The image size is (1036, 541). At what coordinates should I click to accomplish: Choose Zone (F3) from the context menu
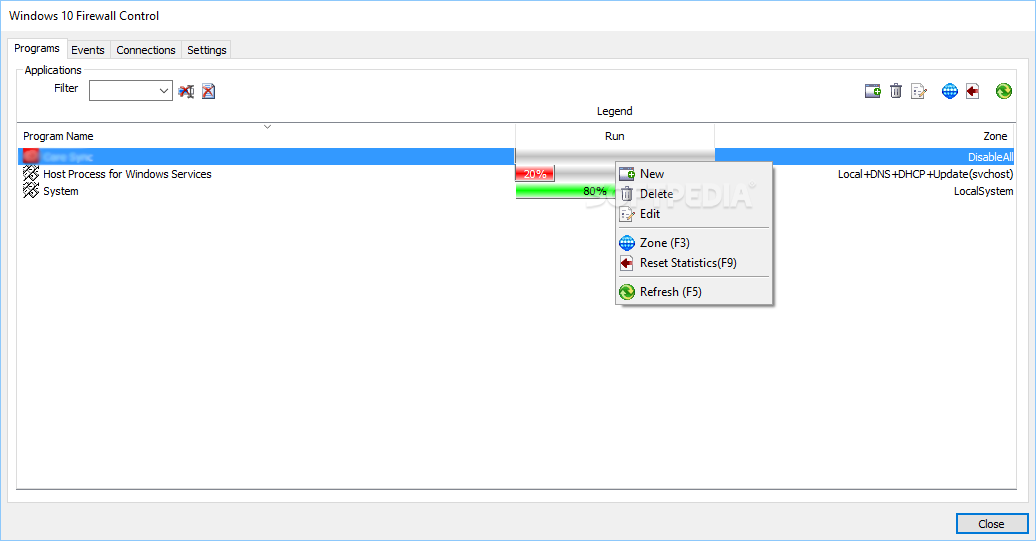tap(694, 243)
